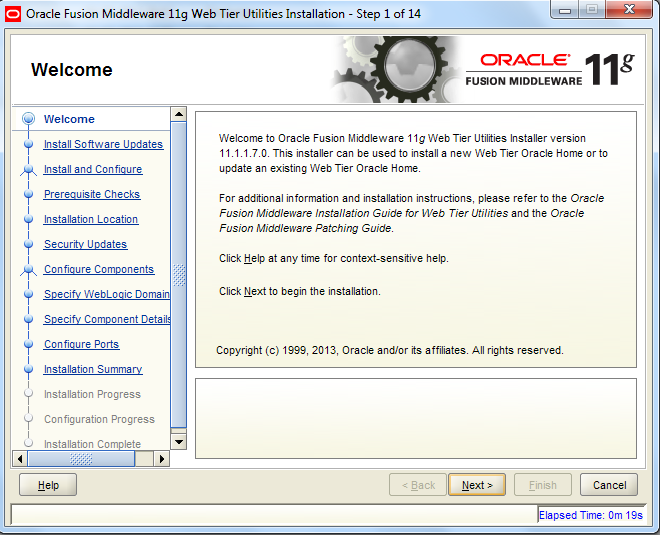Click the Installation Summary step bullet

[x=29, y=369]
